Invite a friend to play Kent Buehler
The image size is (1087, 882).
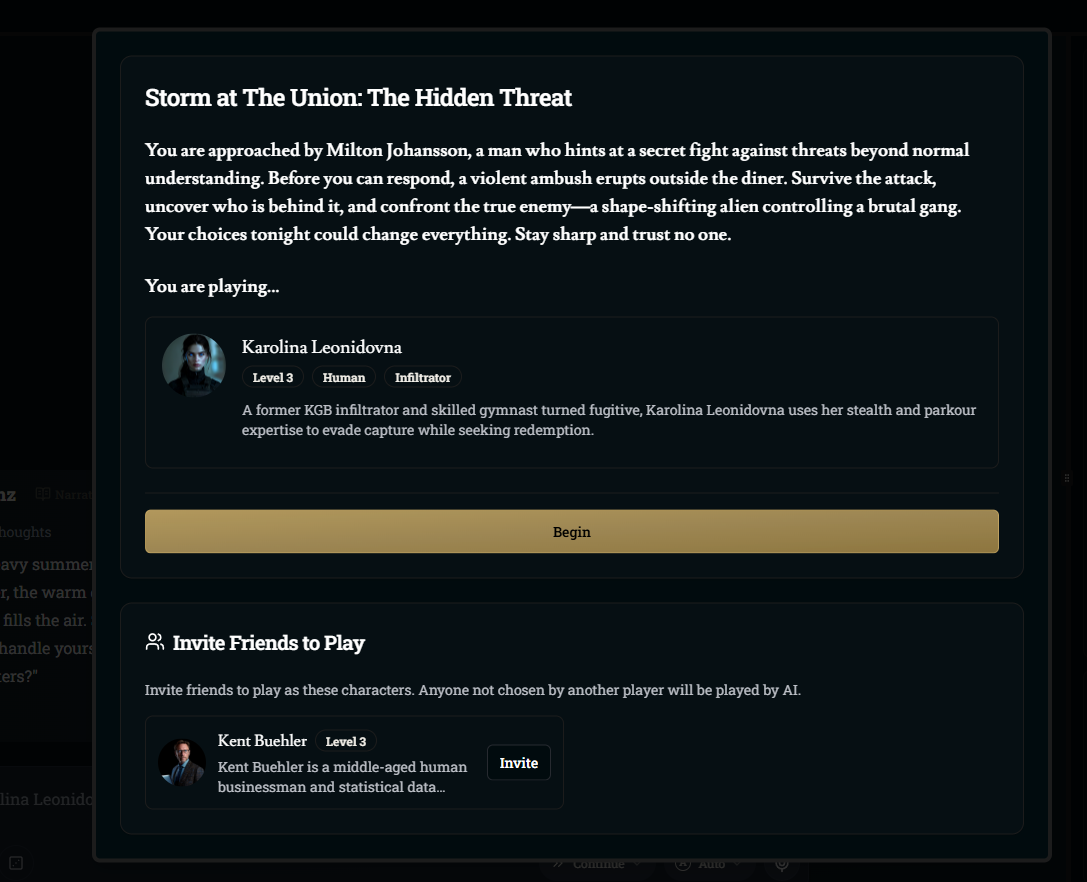[519, 763]
